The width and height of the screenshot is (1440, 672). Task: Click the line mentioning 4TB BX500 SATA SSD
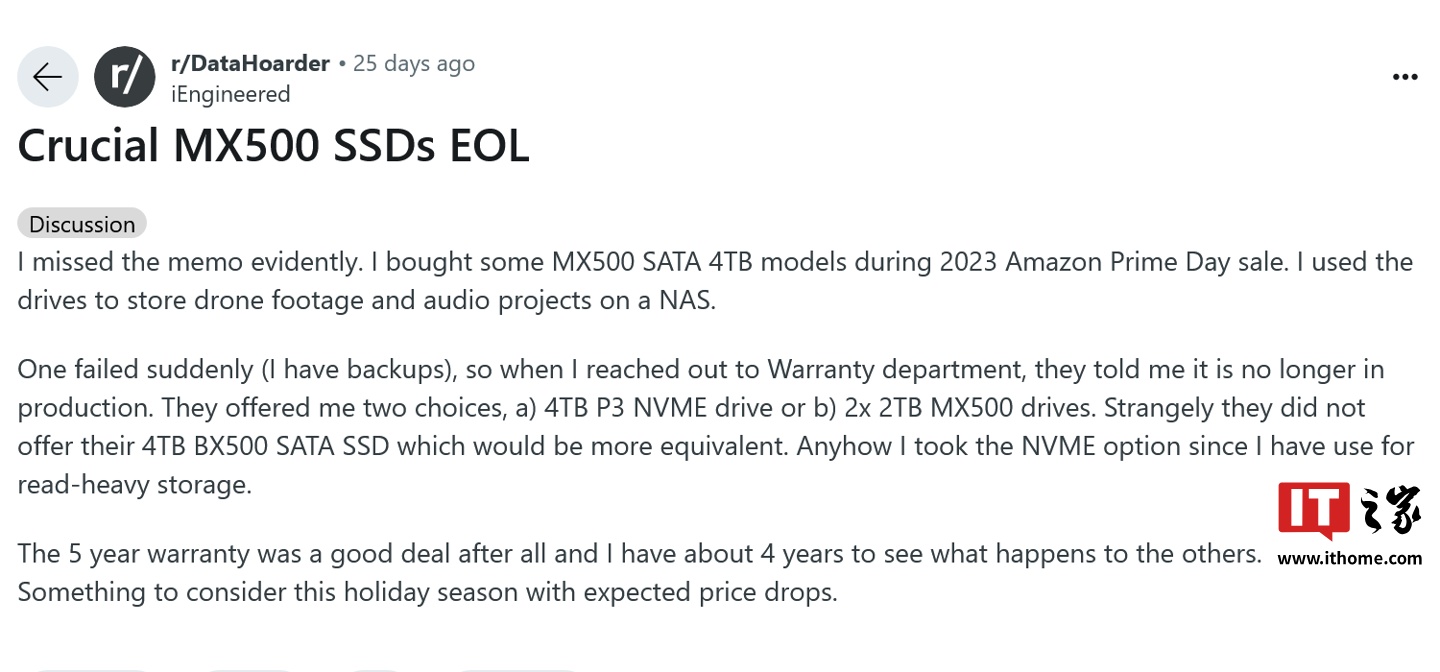[x=715, y=446]
